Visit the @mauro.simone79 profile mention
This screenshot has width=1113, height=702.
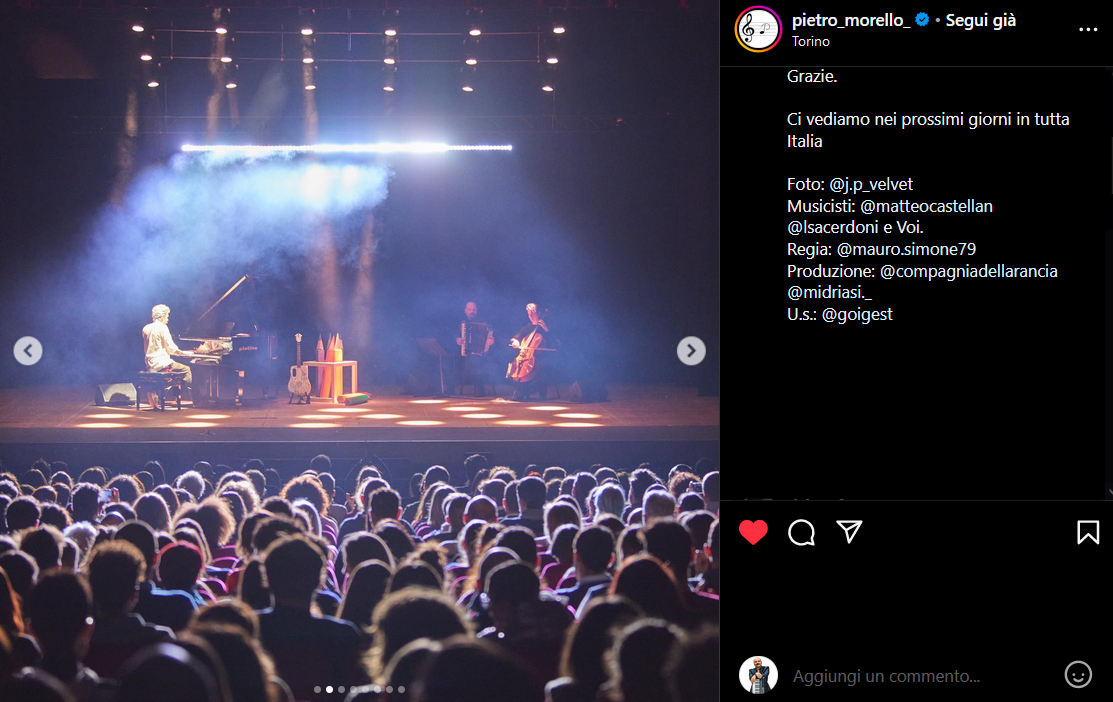click(906, 250)
